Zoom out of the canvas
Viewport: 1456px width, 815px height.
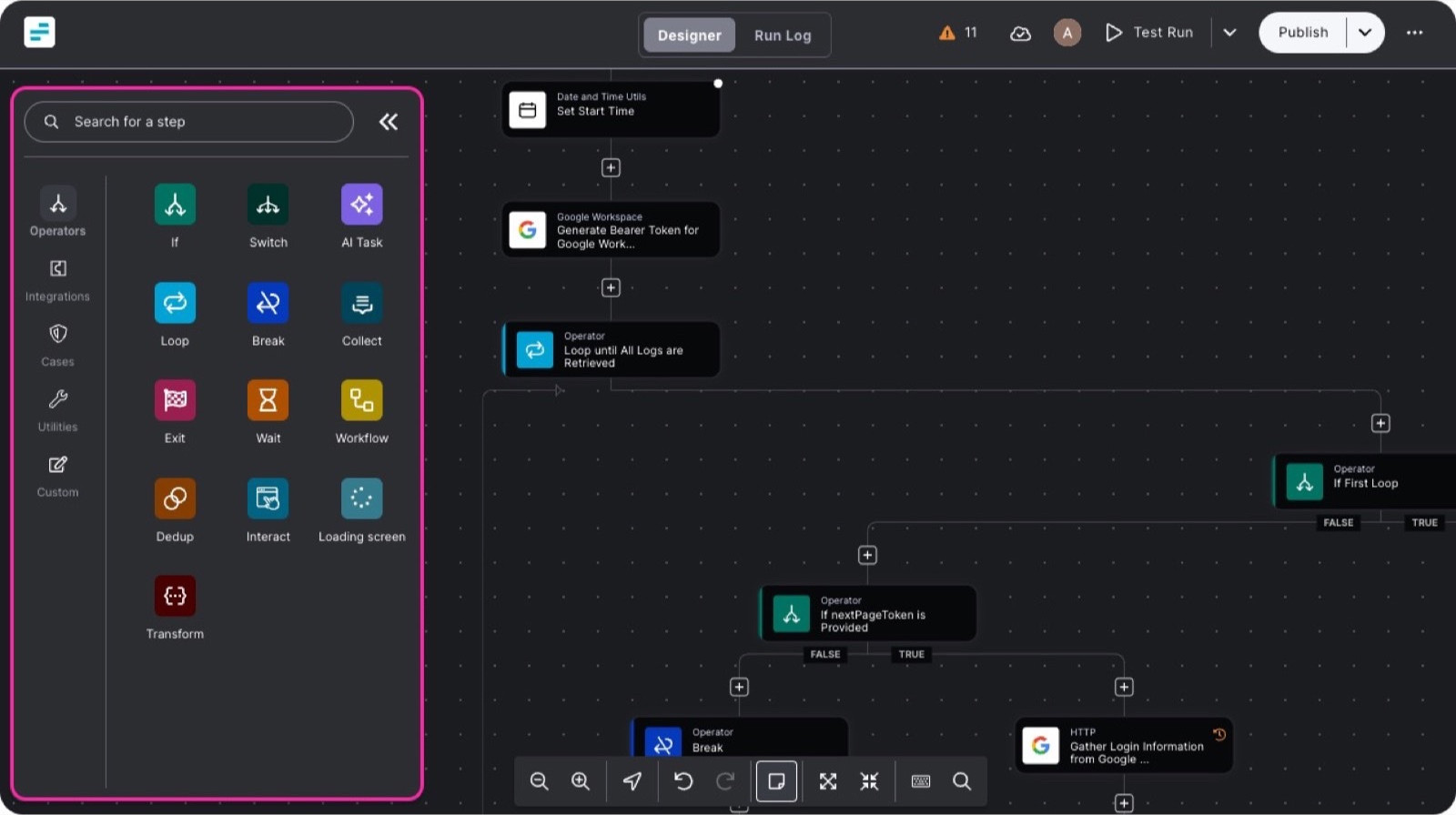pos(539,781)
